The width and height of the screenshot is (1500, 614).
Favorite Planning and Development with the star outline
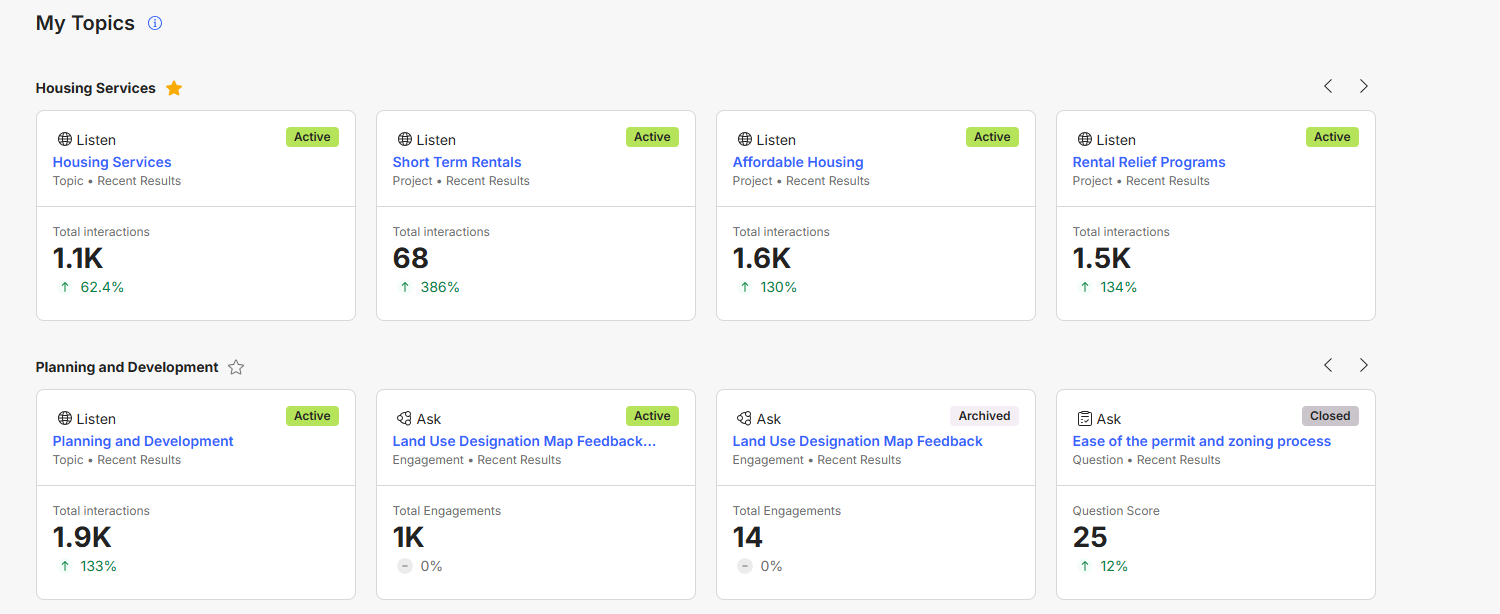(236, 367)
